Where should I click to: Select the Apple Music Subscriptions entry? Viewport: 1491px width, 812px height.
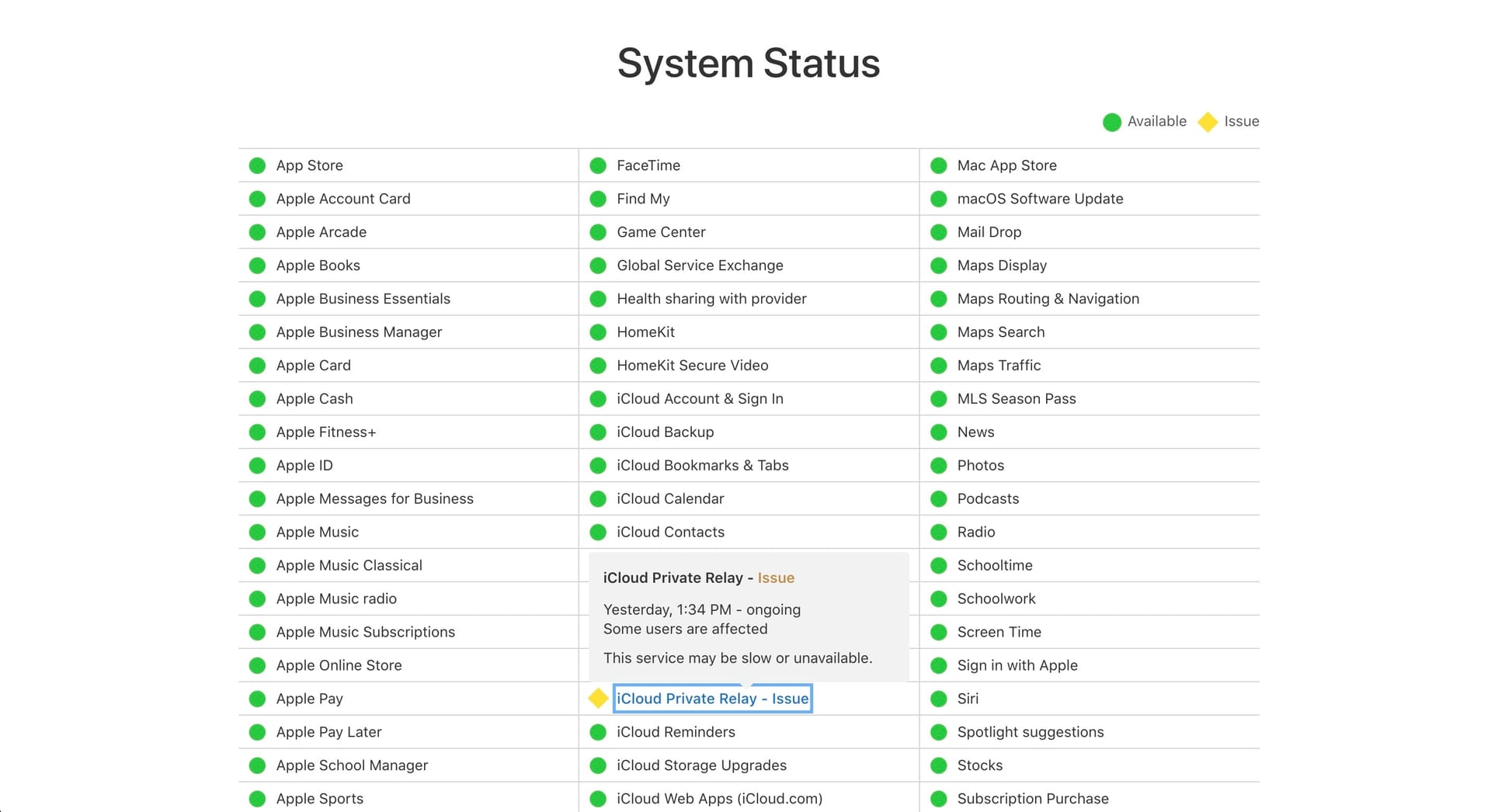(366, 632)
